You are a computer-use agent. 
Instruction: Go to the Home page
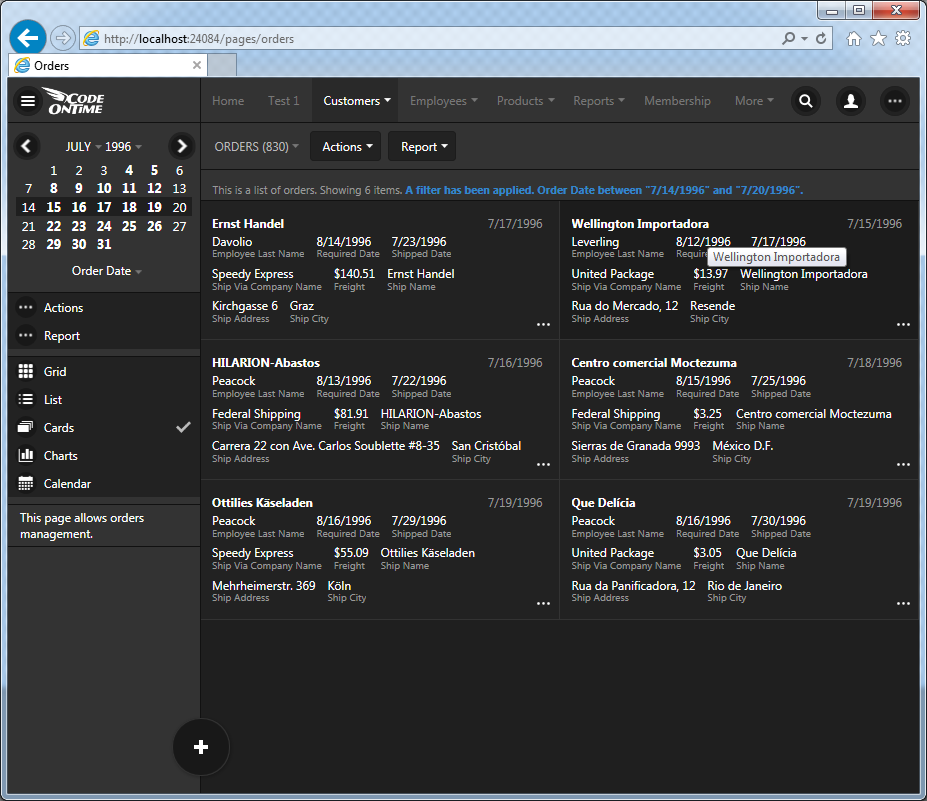(x=228, y=101)
